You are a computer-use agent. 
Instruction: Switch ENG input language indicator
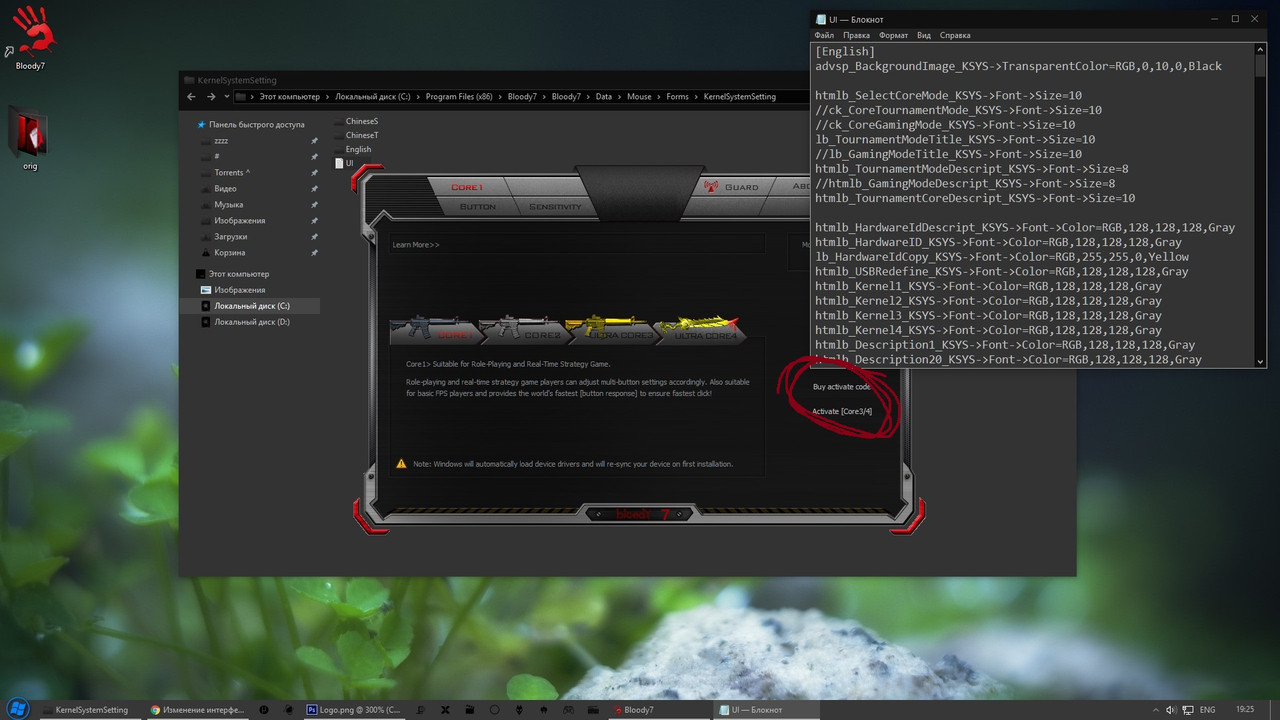pos(1207,709)
